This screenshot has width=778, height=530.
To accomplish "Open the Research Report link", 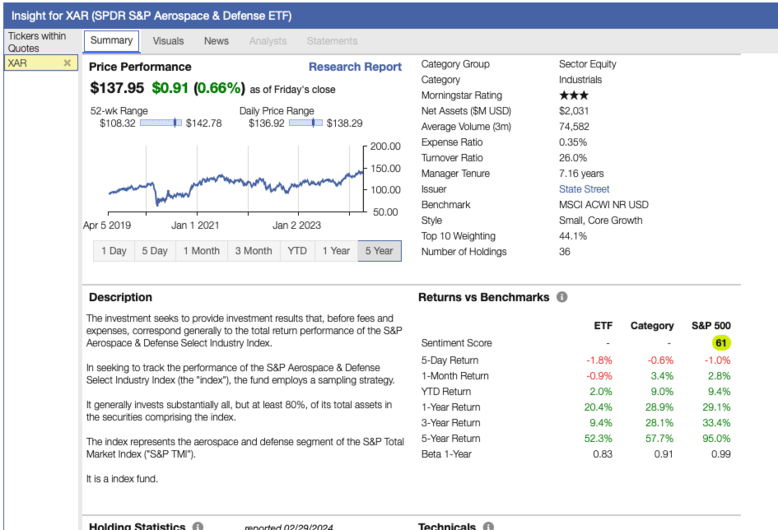I will (x=355, y=66).
